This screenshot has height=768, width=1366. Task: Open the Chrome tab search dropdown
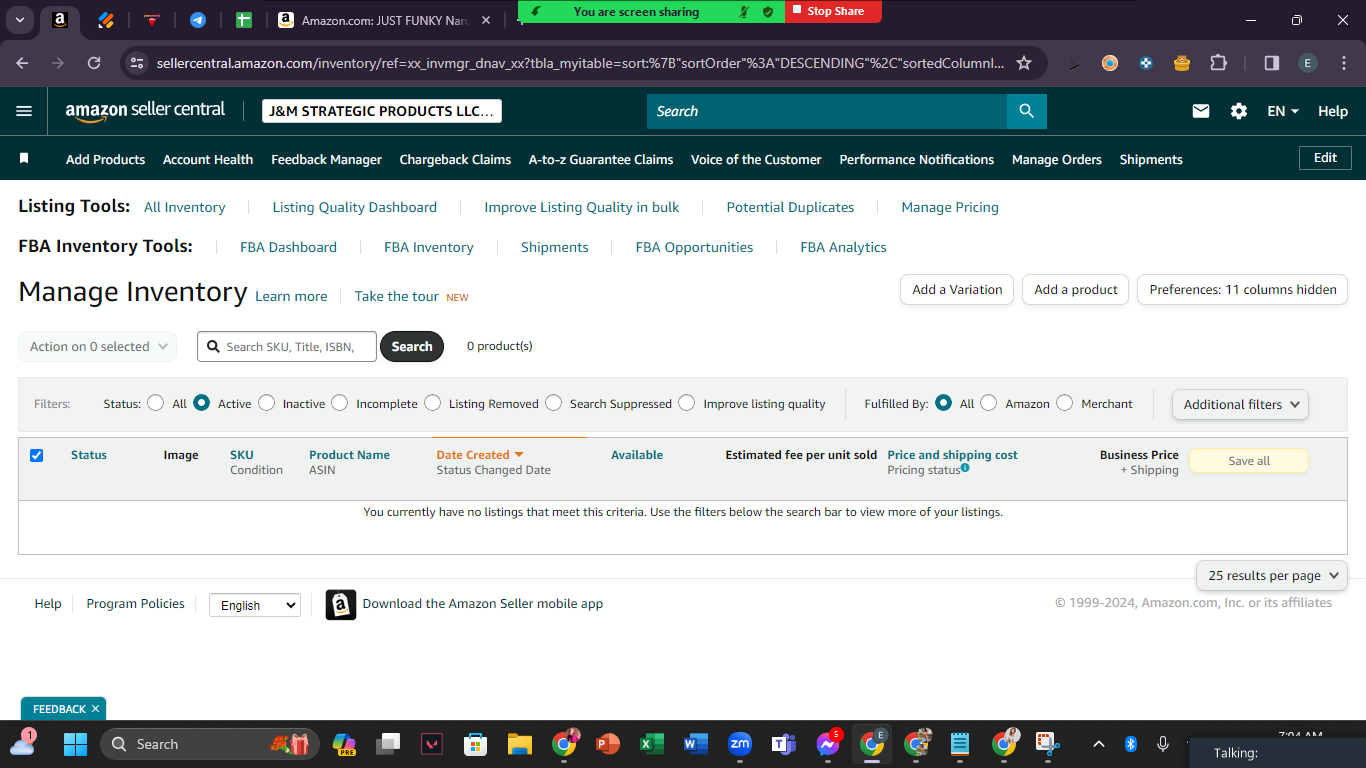[x=20, y=19]
